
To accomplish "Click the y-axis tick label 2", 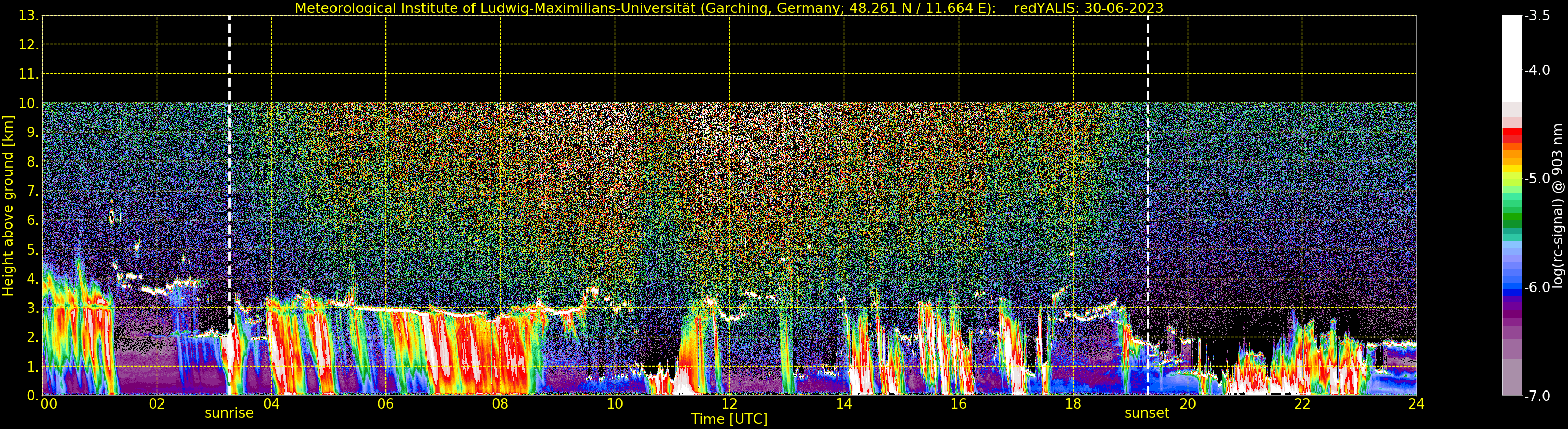I will pos(32,337).
